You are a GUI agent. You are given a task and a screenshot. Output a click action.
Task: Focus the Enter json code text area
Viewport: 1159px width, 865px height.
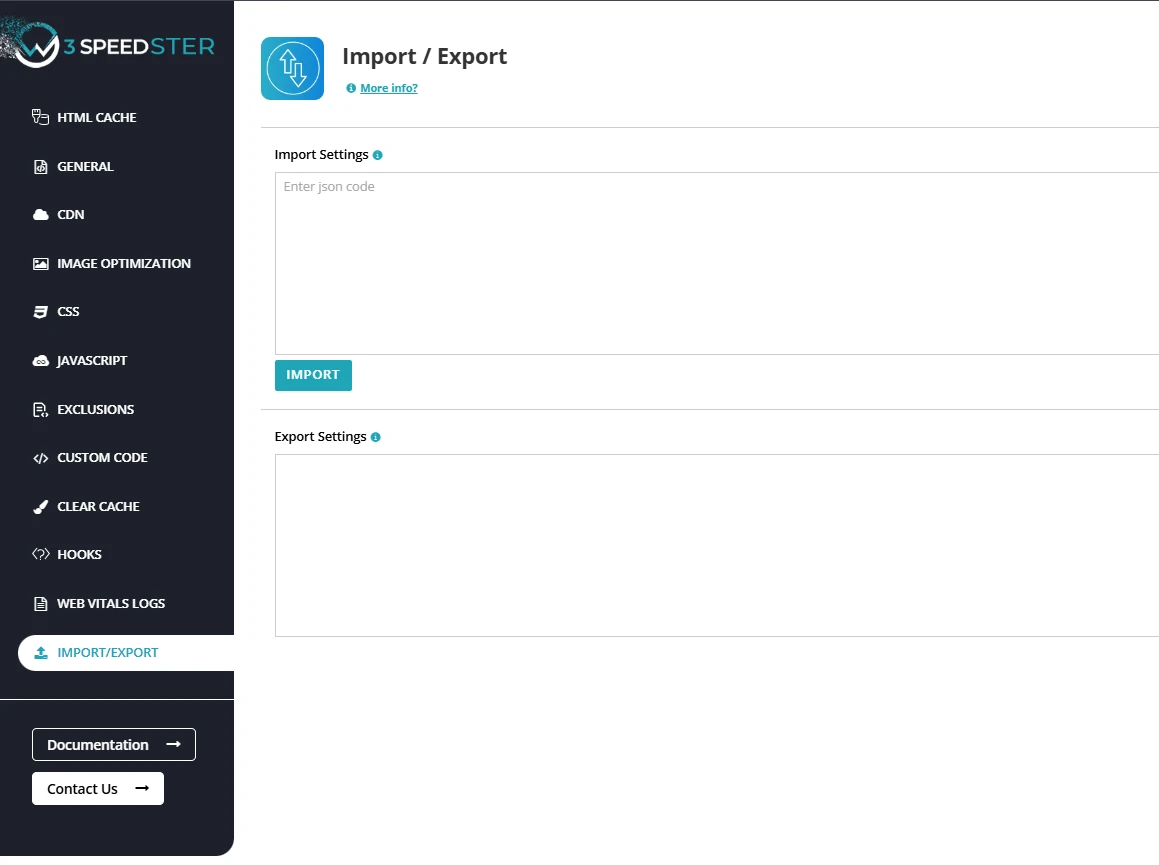716,263
